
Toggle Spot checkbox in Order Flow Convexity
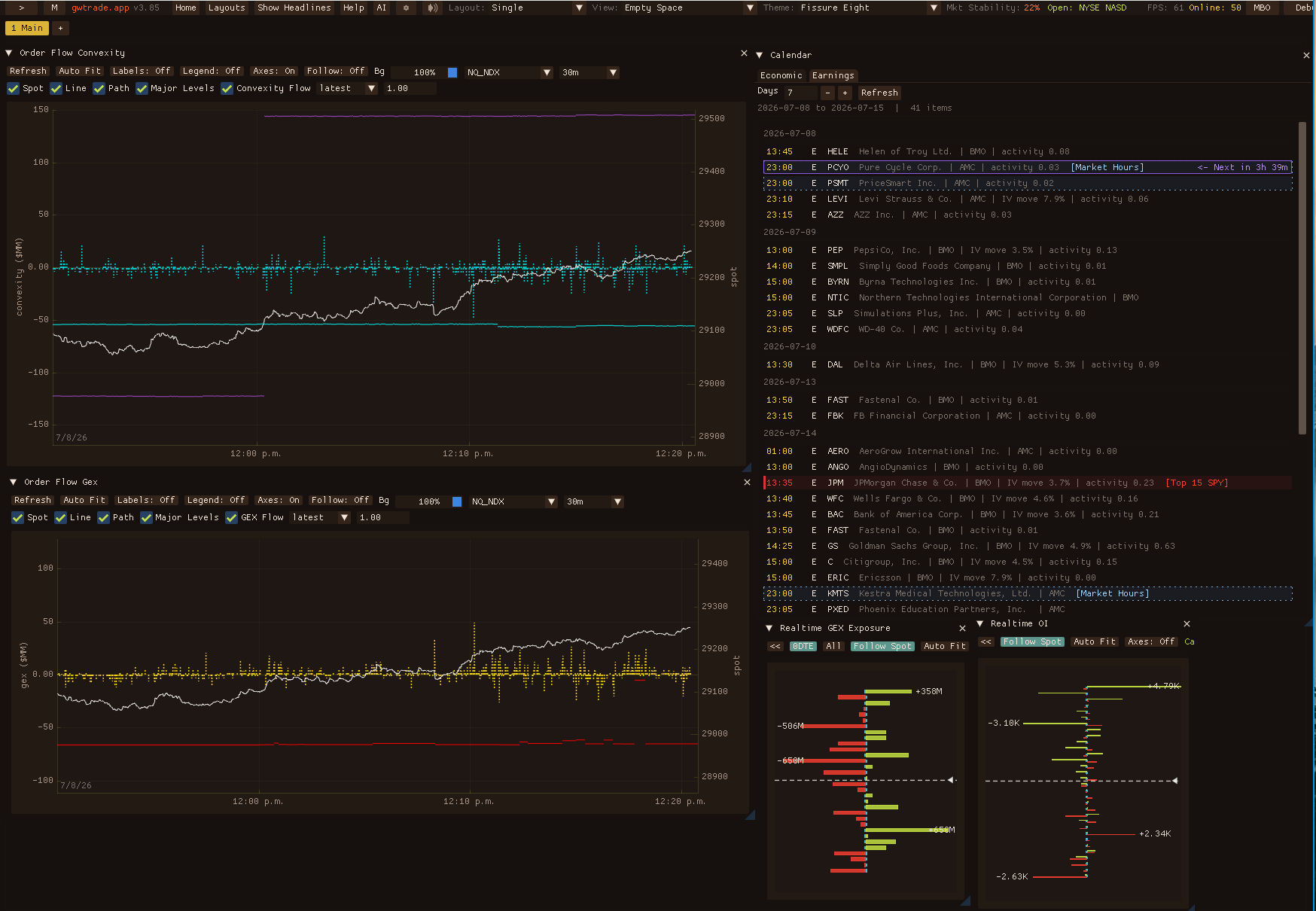(x=14, y=89)
